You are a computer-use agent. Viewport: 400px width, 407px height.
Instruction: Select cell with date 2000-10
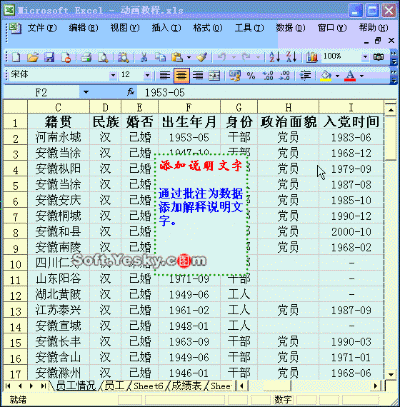click(x=351, y=232)
